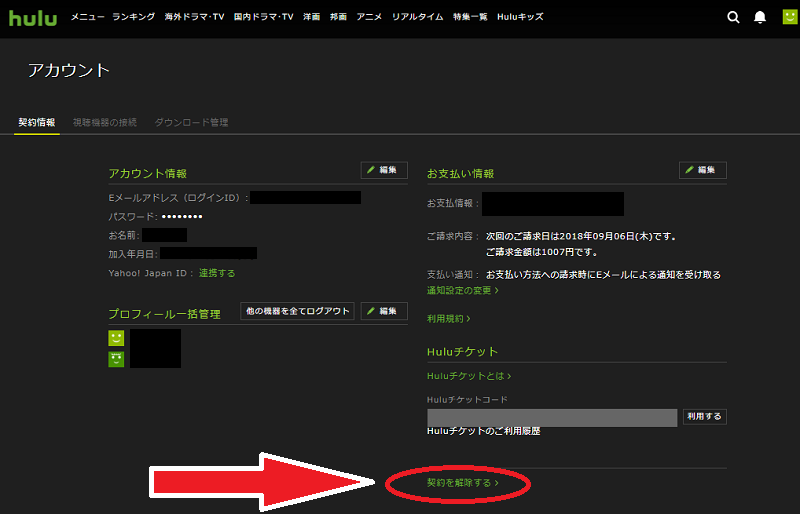
Task: Edit アカウント情報 with its 編集 button
Action: point(384,170)
